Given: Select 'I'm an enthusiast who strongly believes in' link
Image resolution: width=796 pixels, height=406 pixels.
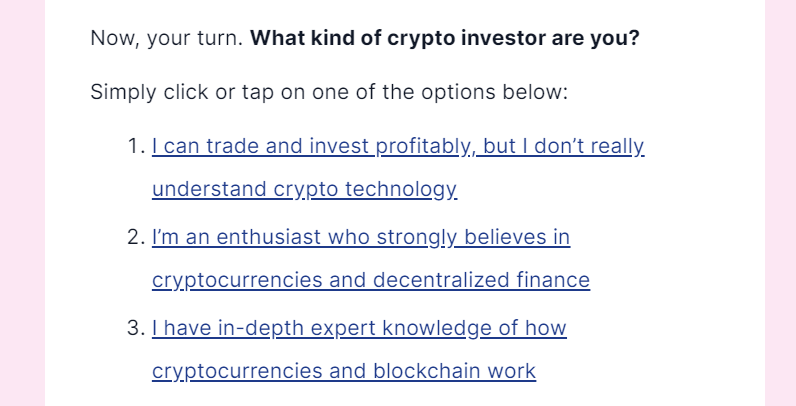Looking at the screenshot, I should point(361,237).
